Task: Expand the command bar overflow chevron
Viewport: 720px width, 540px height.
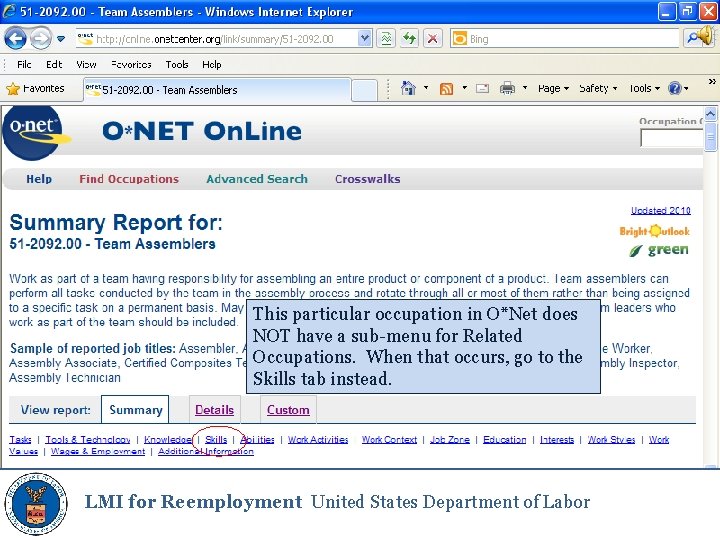Action: point(712,81)
